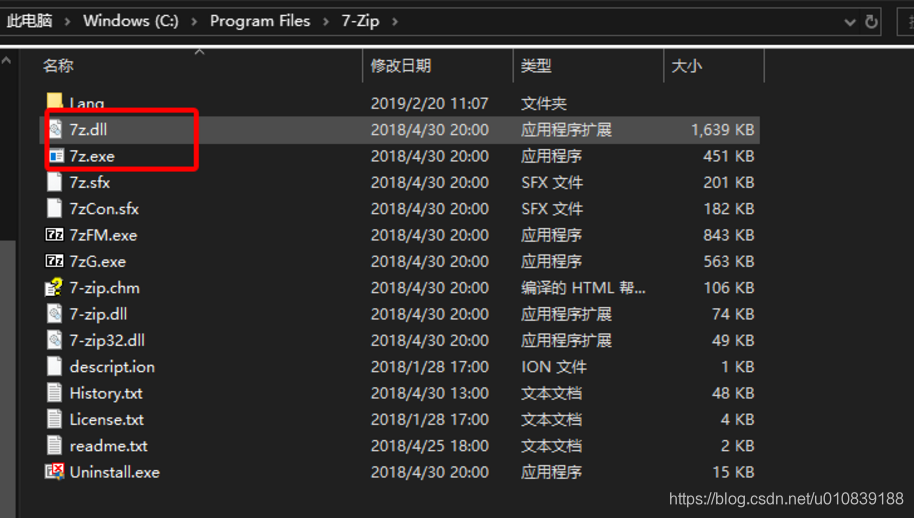This screenshot has width=914, height=518.
Task: Click the 2019/2/20 11:07 date cell
Action: coord(429,103)
